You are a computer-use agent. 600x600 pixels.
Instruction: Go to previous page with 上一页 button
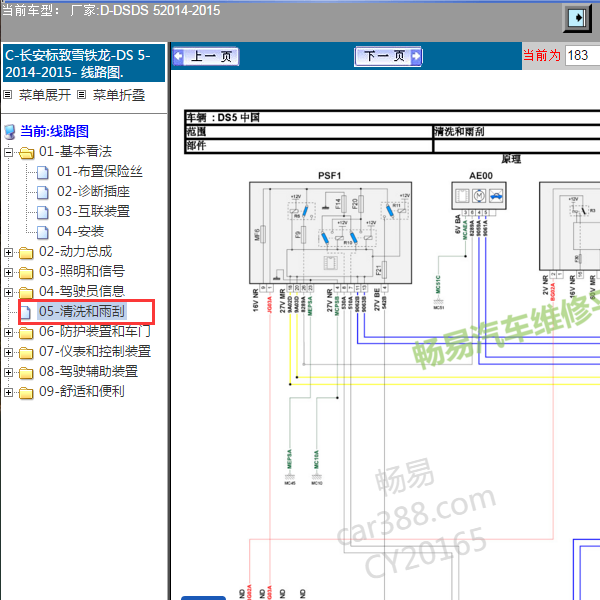206,57
